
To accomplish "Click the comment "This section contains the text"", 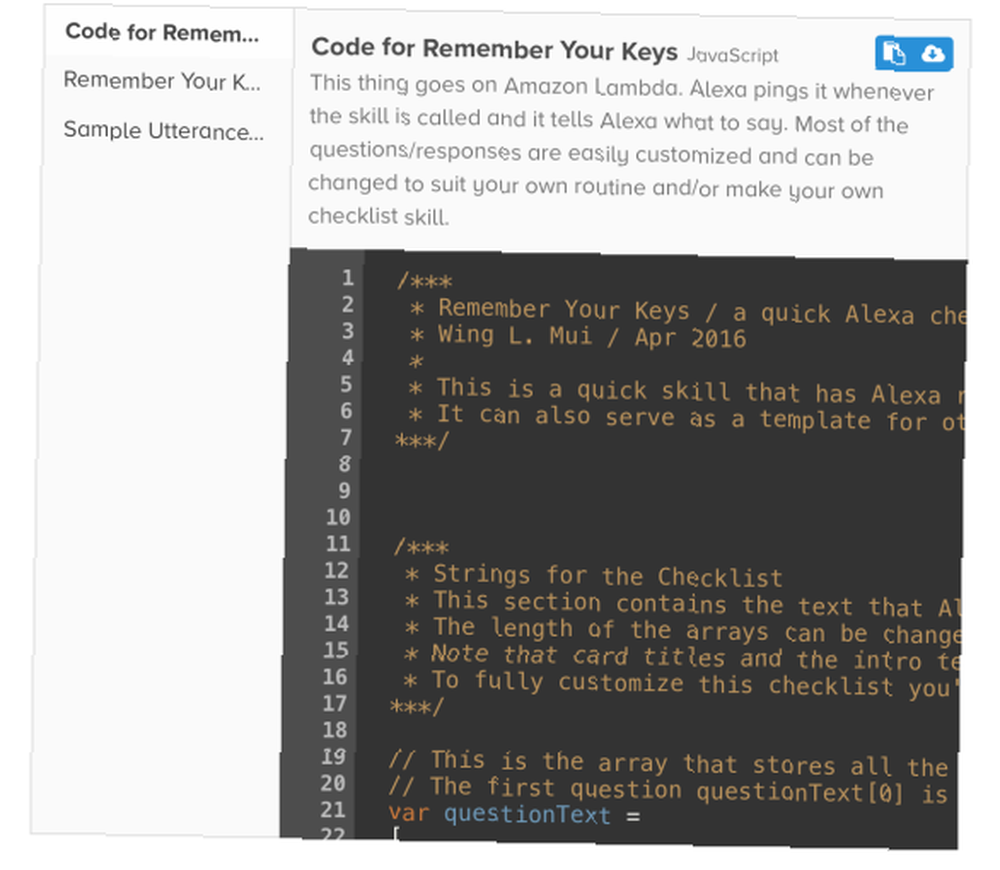I will tap(682, 605).
